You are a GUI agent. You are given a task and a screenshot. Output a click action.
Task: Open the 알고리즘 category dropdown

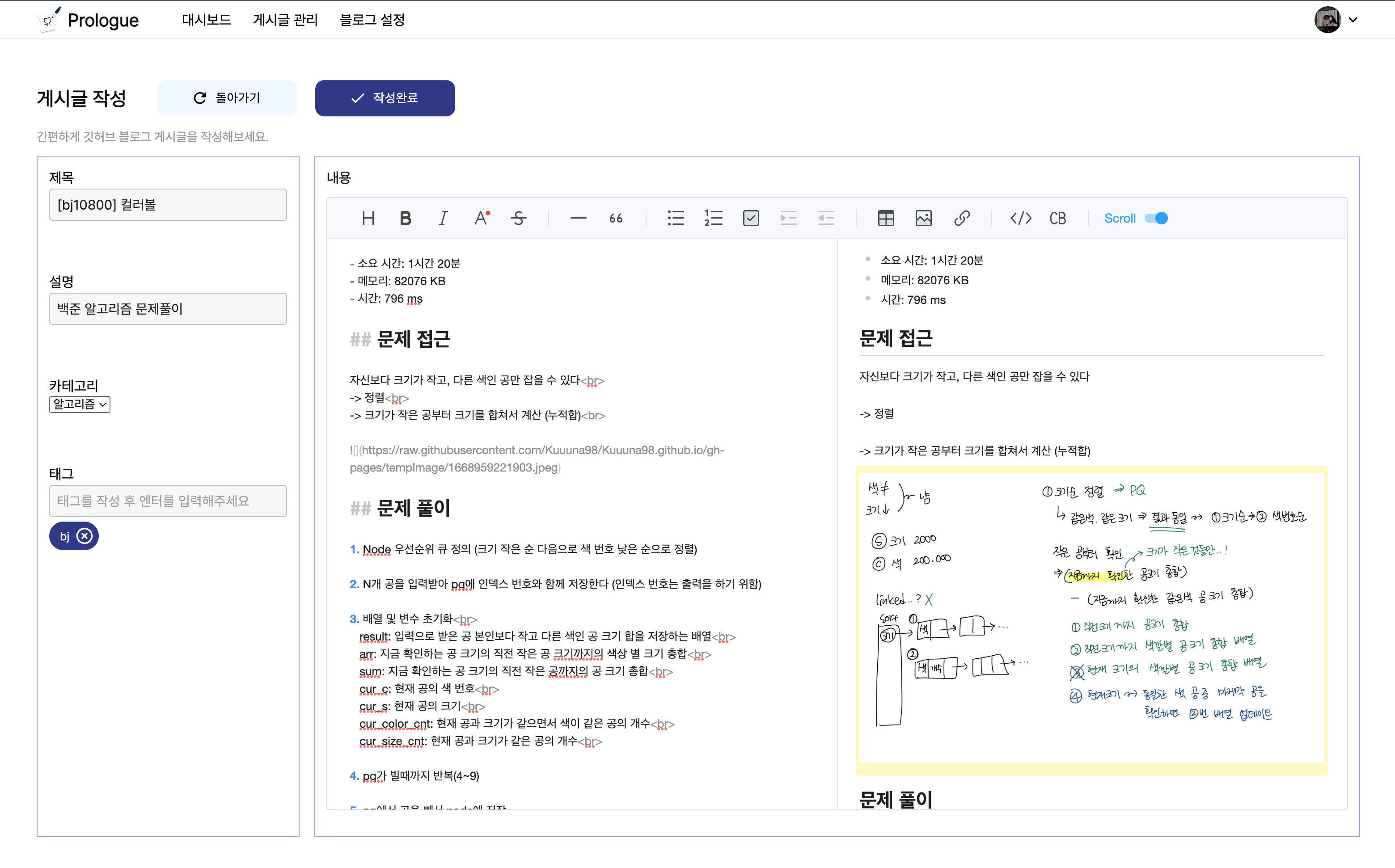click(79, 404)
